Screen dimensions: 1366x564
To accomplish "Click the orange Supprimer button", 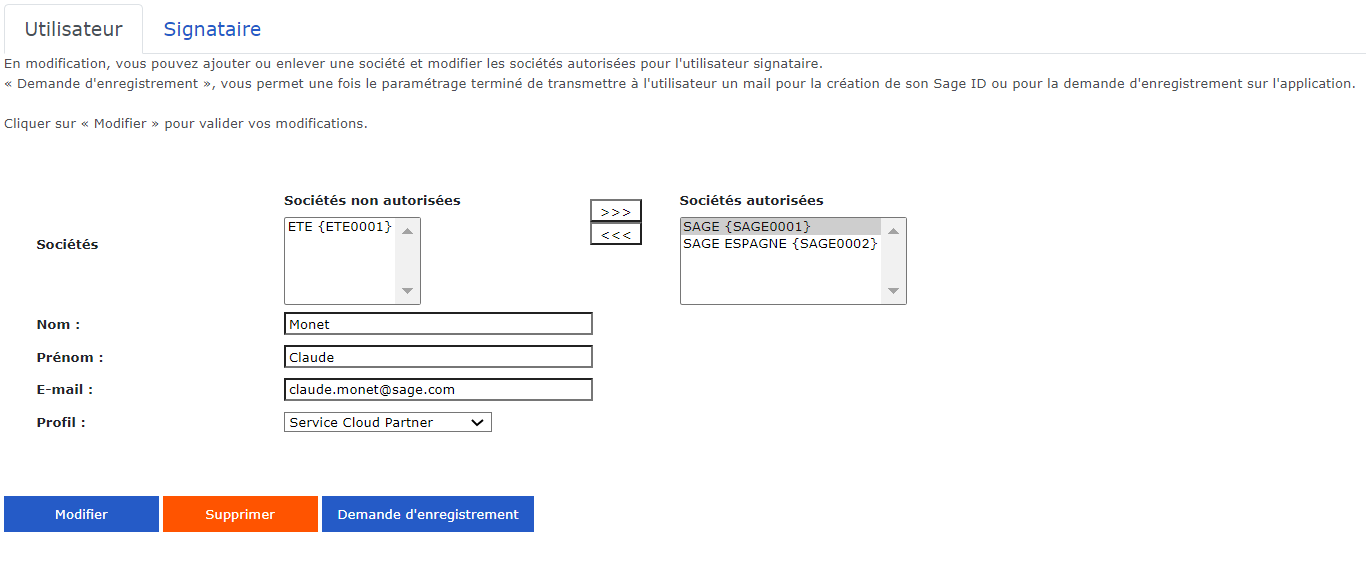I will click(x=240, y=514).
